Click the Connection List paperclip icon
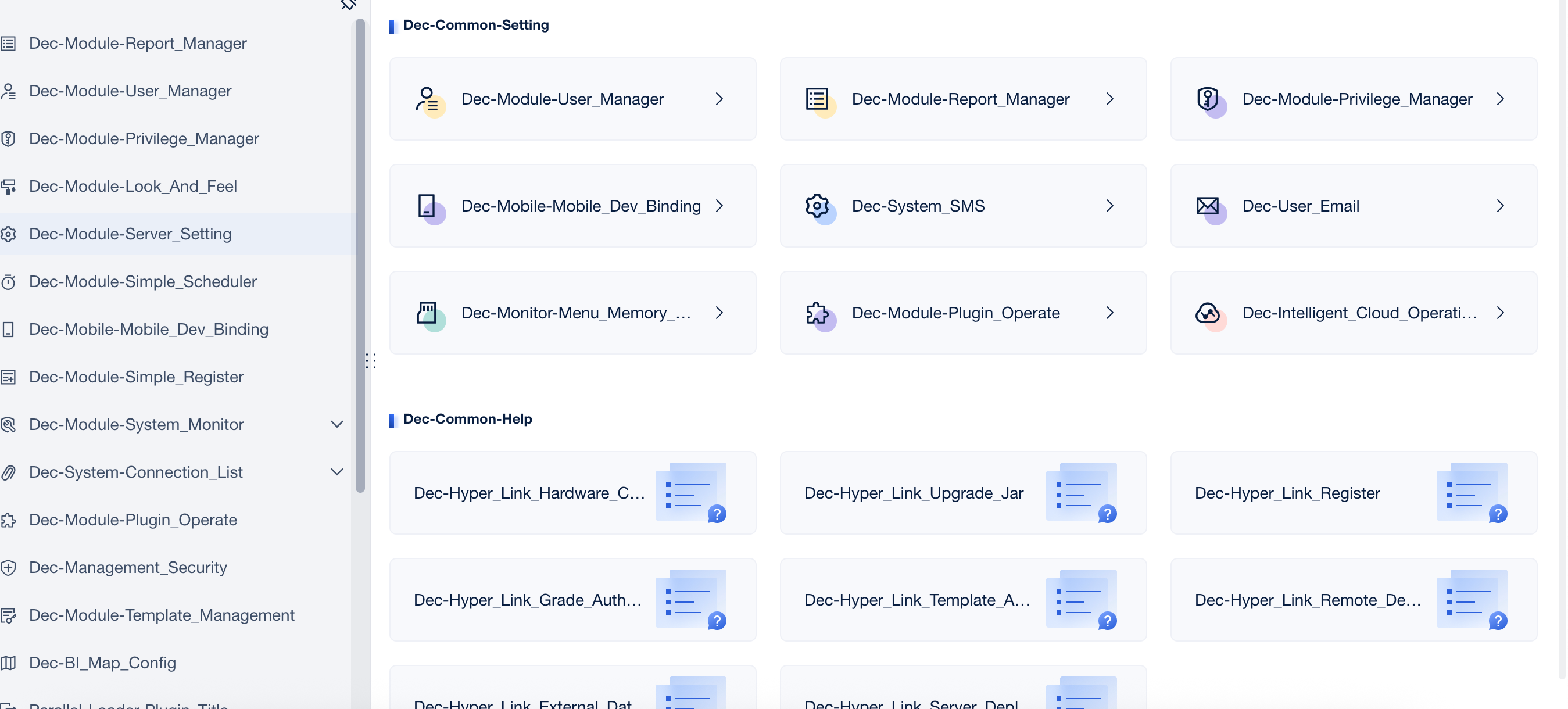Viewport: 1568px width, 709px height. 8,472
